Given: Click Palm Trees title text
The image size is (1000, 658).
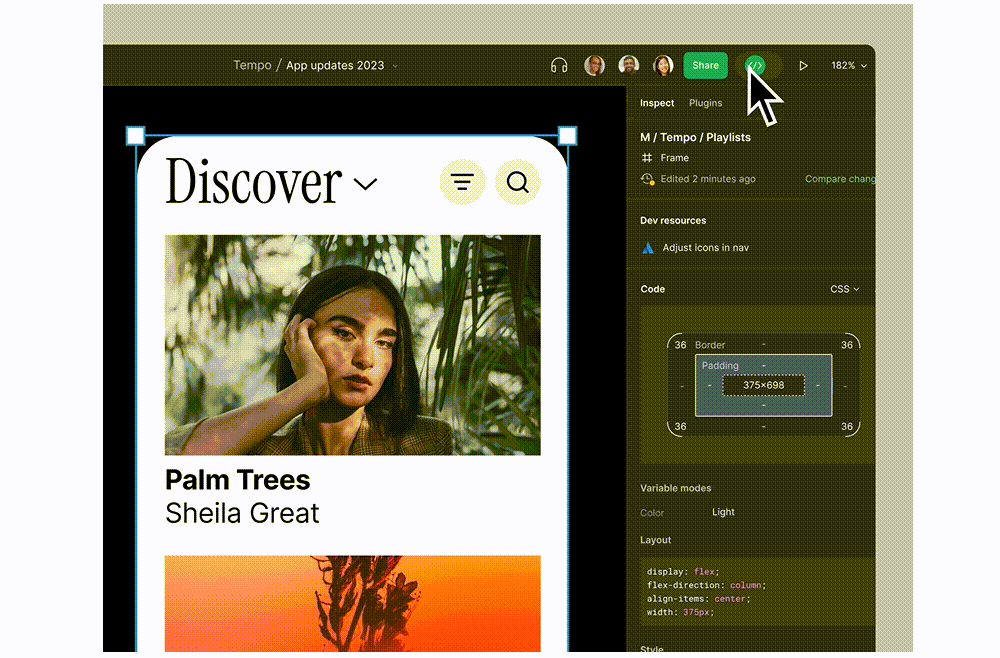Looking at the screenshot, I should click(237, 480).
